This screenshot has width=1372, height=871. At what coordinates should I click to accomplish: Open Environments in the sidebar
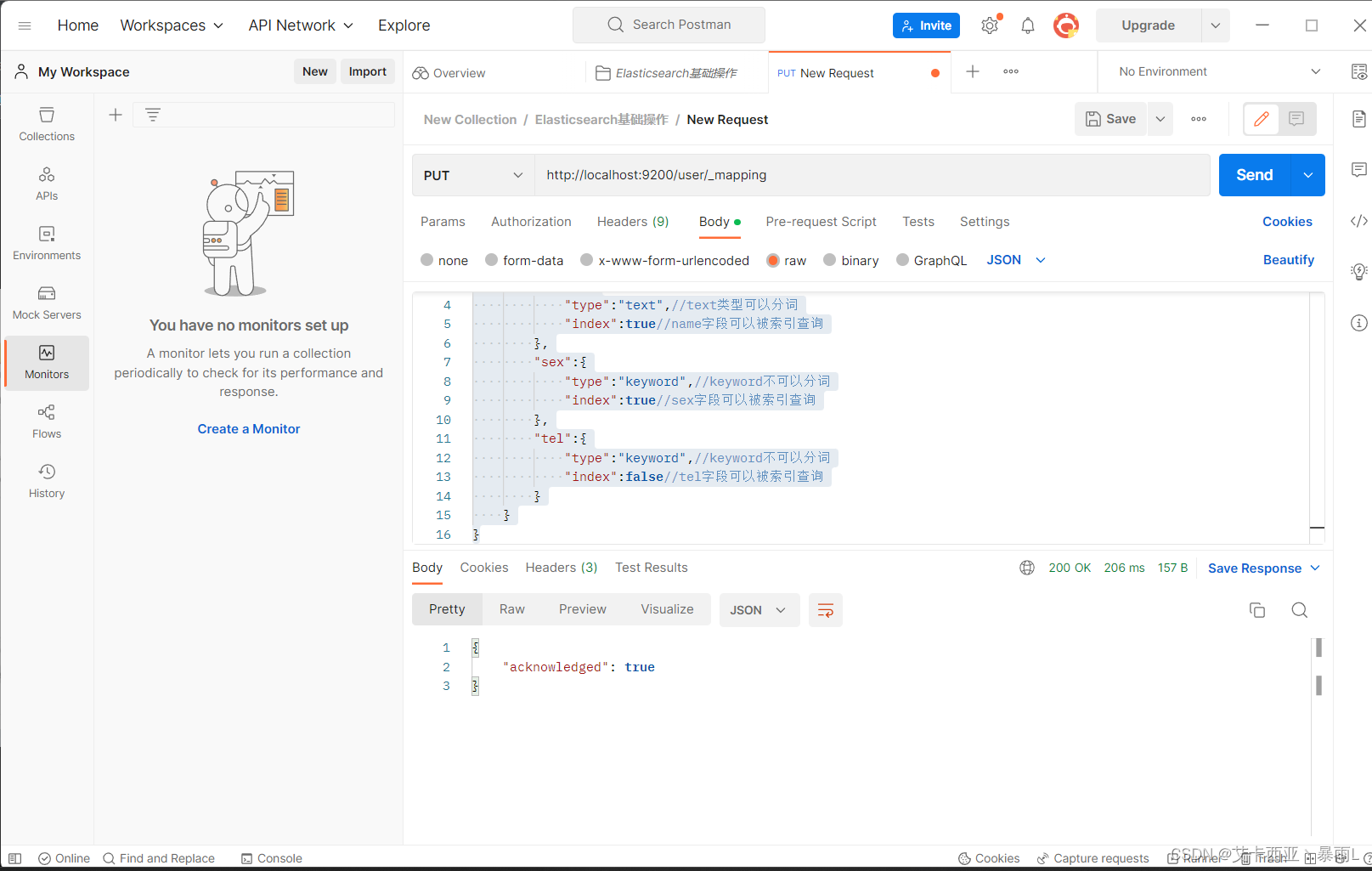(x=47, y=243)
